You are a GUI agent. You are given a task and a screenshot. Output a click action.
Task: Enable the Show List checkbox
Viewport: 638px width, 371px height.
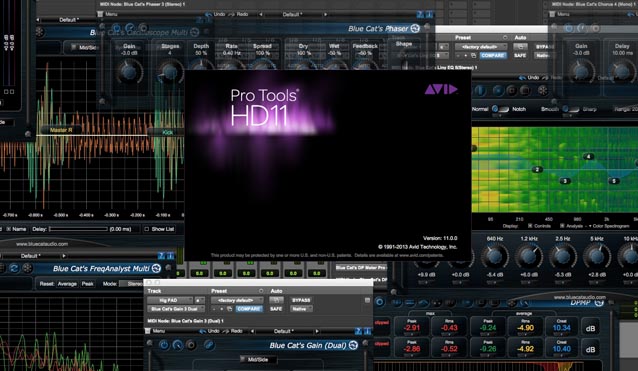point(147,229)
